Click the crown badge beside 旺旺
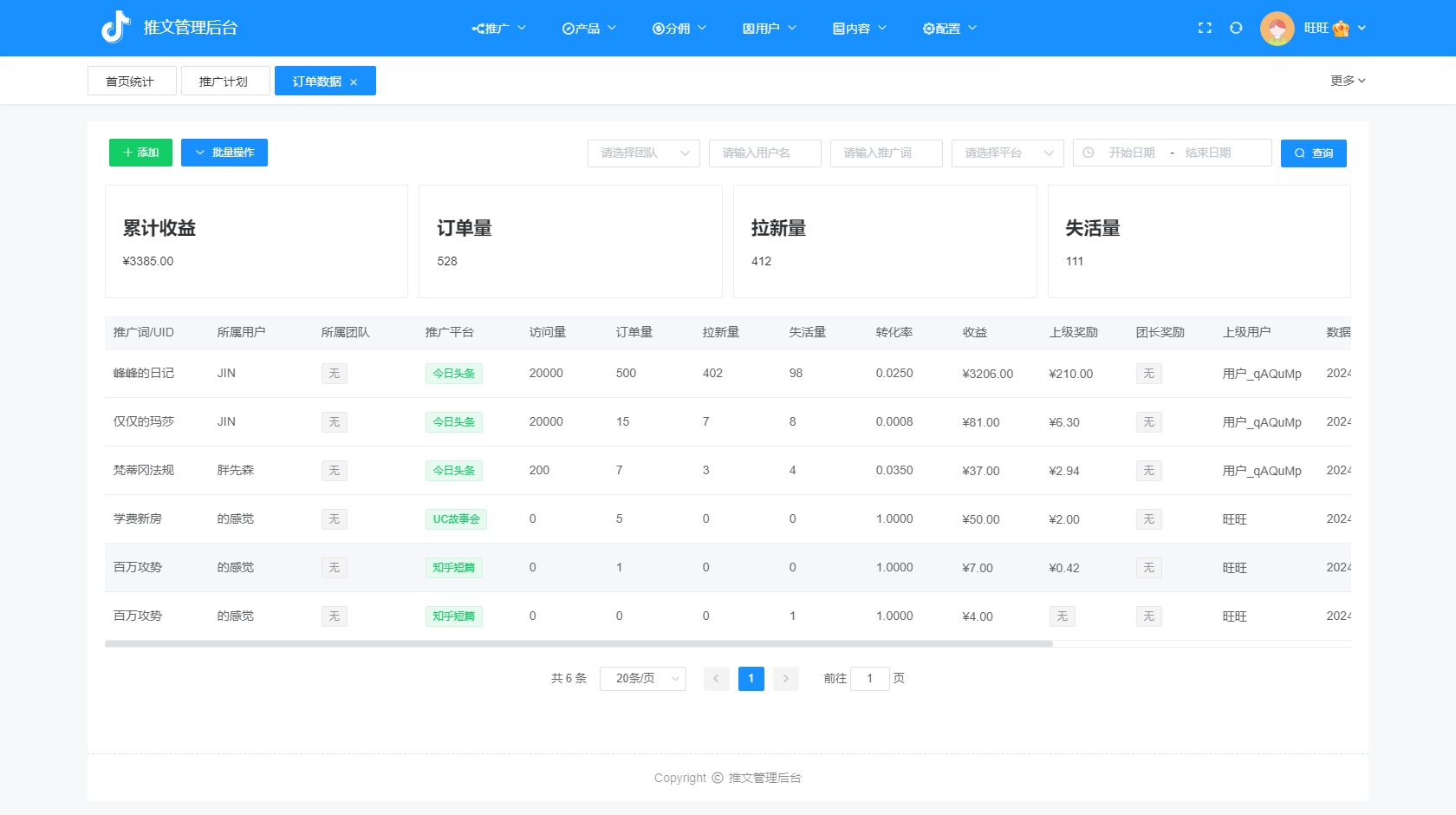This screenshot has height=815, width=1456. pyautogui.click(x=1341, y=29)
